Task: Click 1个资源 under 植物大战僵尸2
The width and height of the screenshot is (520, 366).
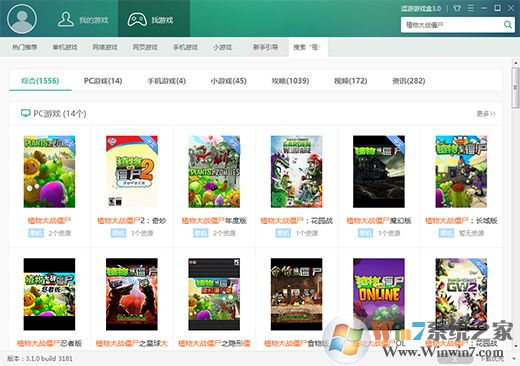Action: (x=142, y=233)
